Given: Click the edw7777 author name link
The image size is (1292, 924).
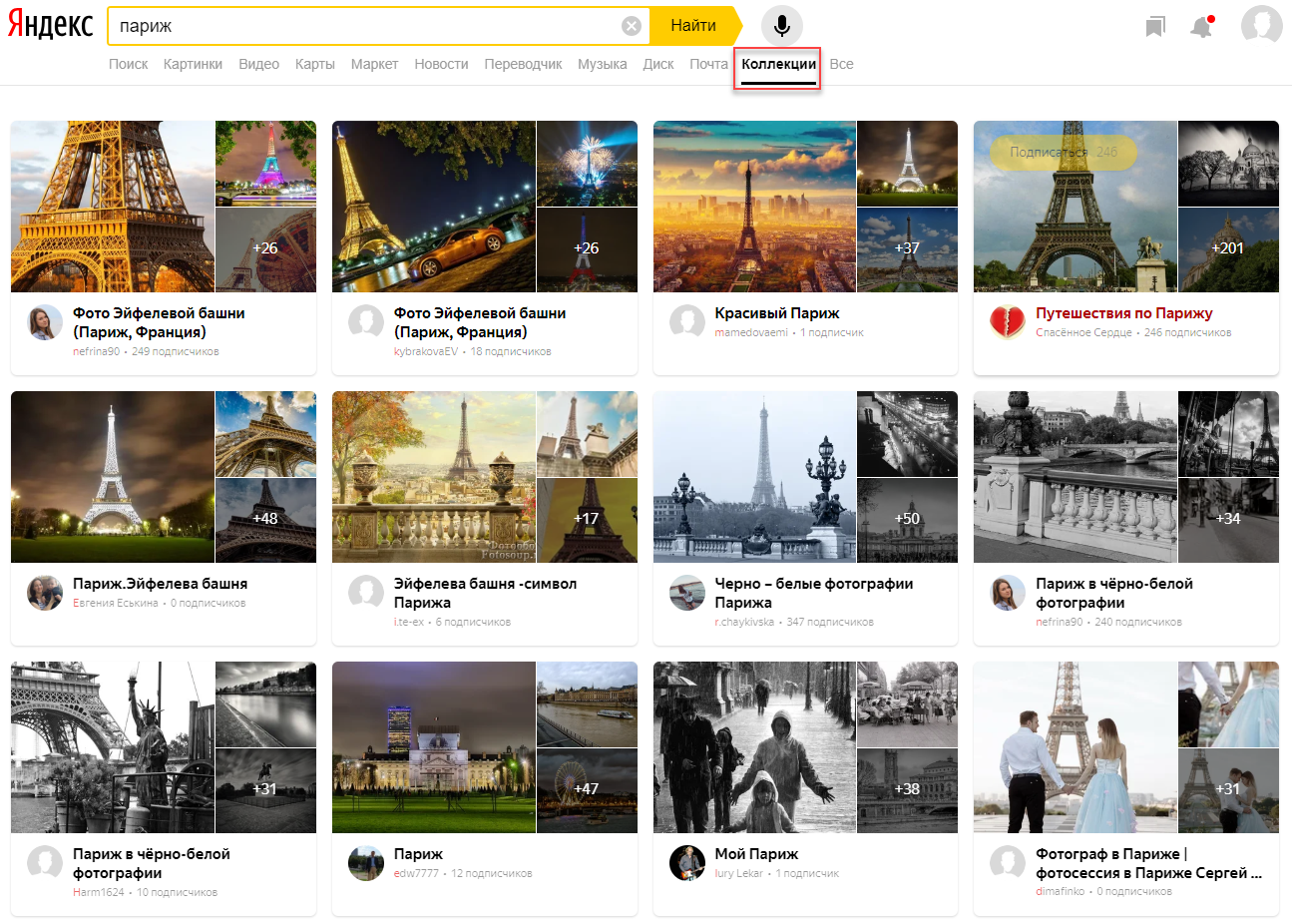Looking at the screenshot, I should (x=416, y=874).
